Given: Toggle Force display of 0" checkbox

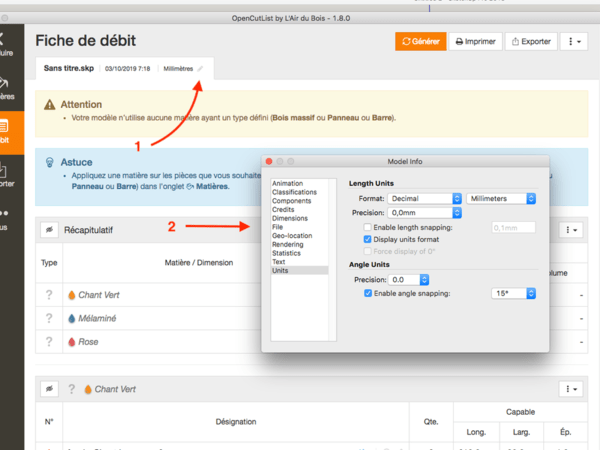Looking at the screenshot, I should 367,251.
